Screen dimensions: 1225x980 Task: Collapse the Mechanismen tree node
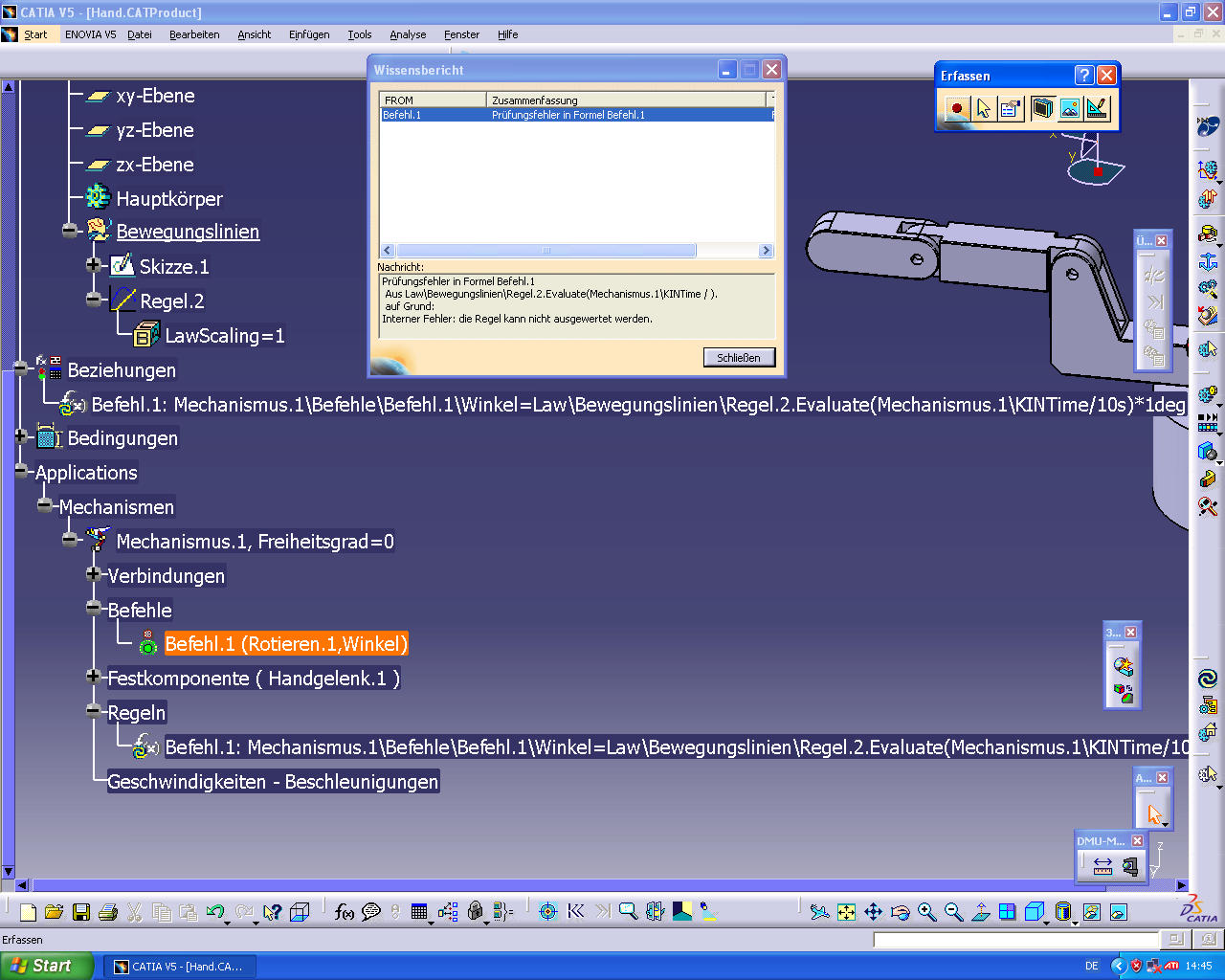coord(45,504)
